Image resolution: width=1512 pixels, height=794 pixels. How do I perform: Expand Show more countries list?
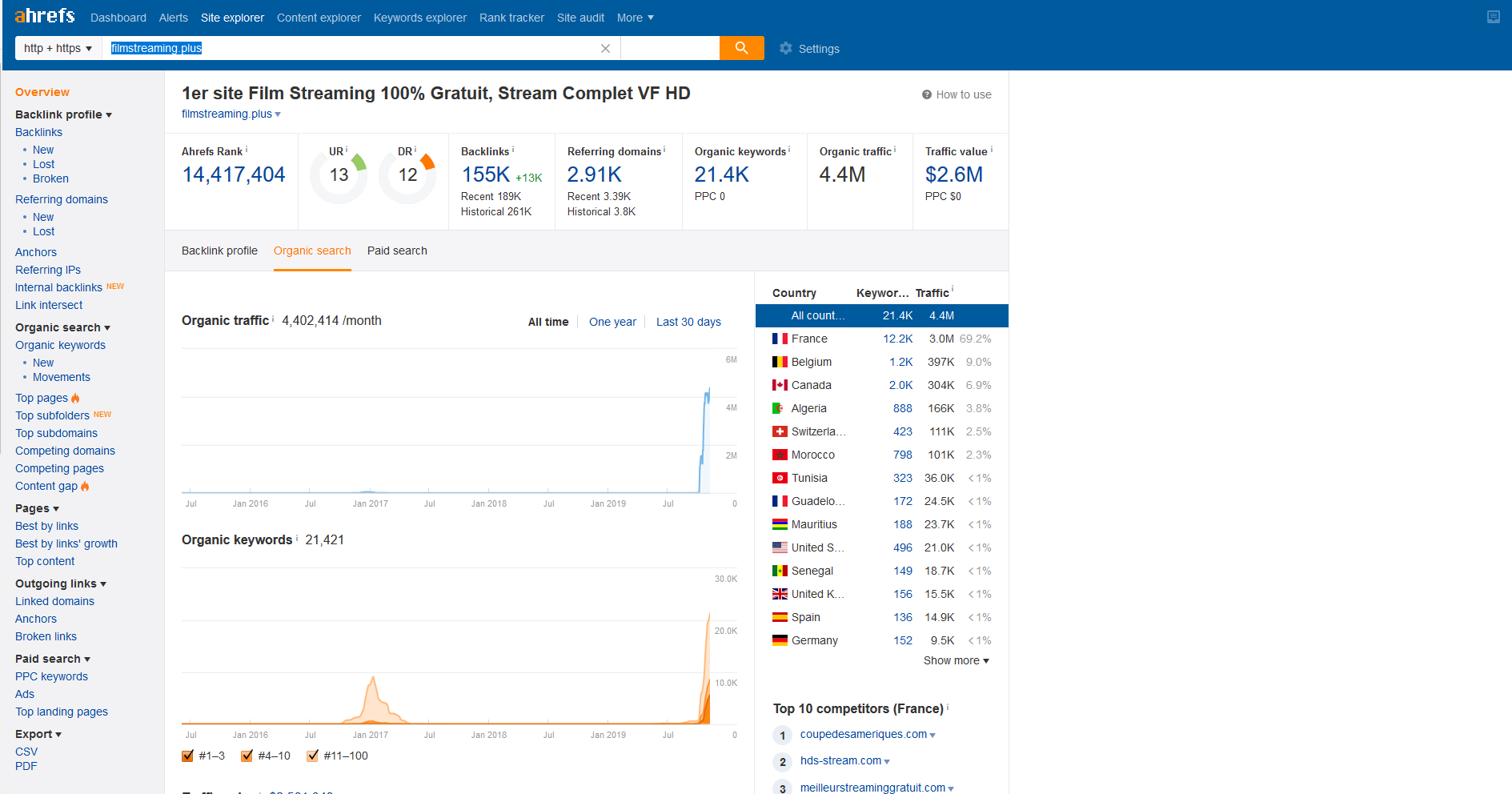pos(957,660)
